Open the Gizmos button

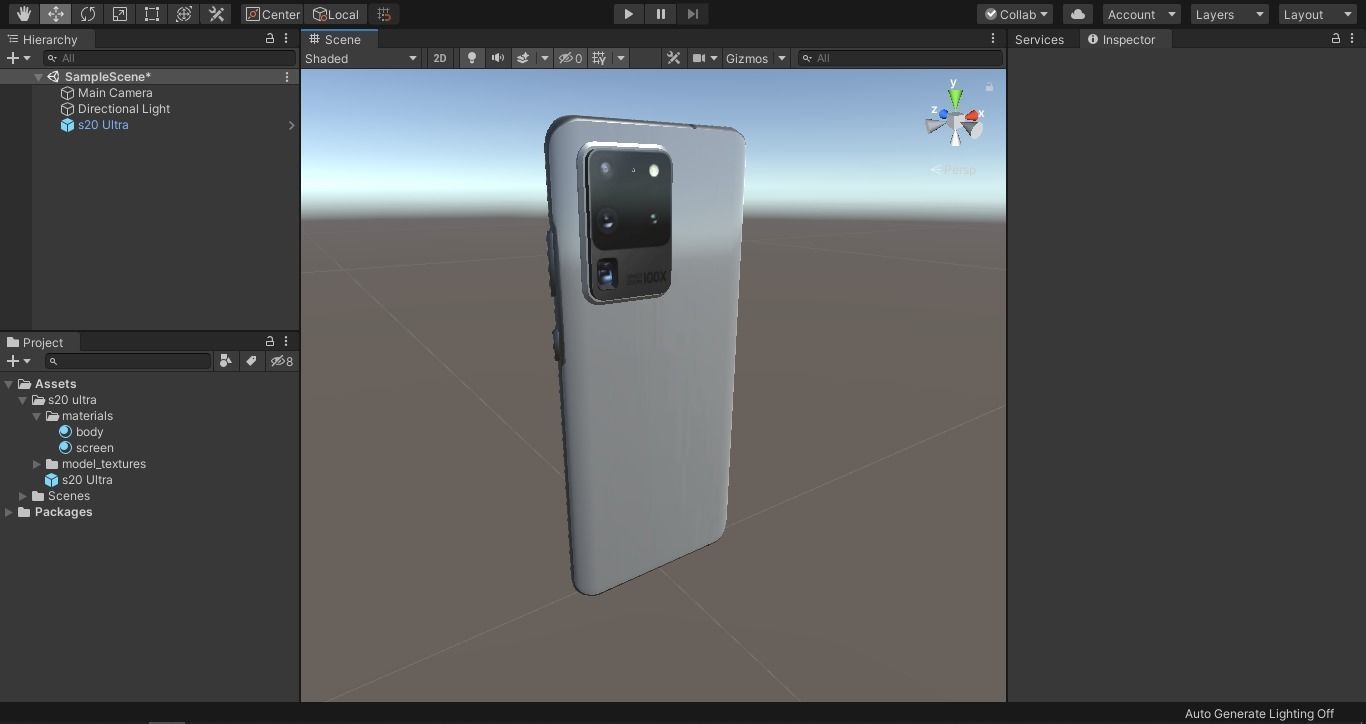pos(747,58)
